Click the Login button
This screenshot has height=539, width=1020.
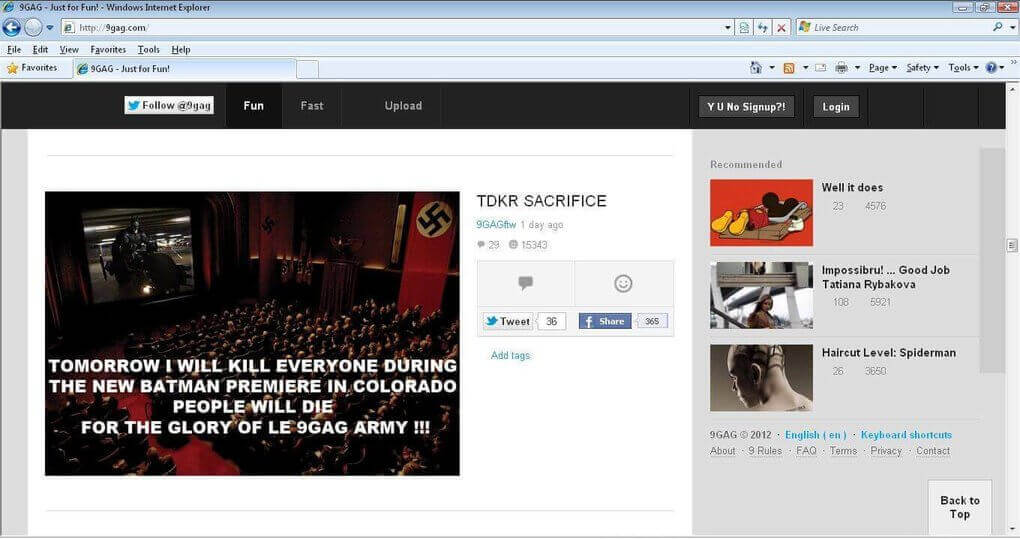click(836, 107)
